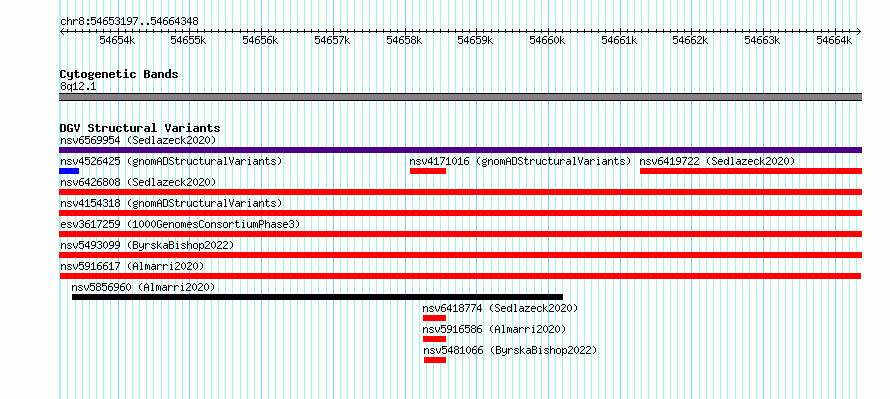The width and height of the screenshot is (890, 399).
Task: Click the 54664k ruler tick label
Action: click(x=834, y=40)
